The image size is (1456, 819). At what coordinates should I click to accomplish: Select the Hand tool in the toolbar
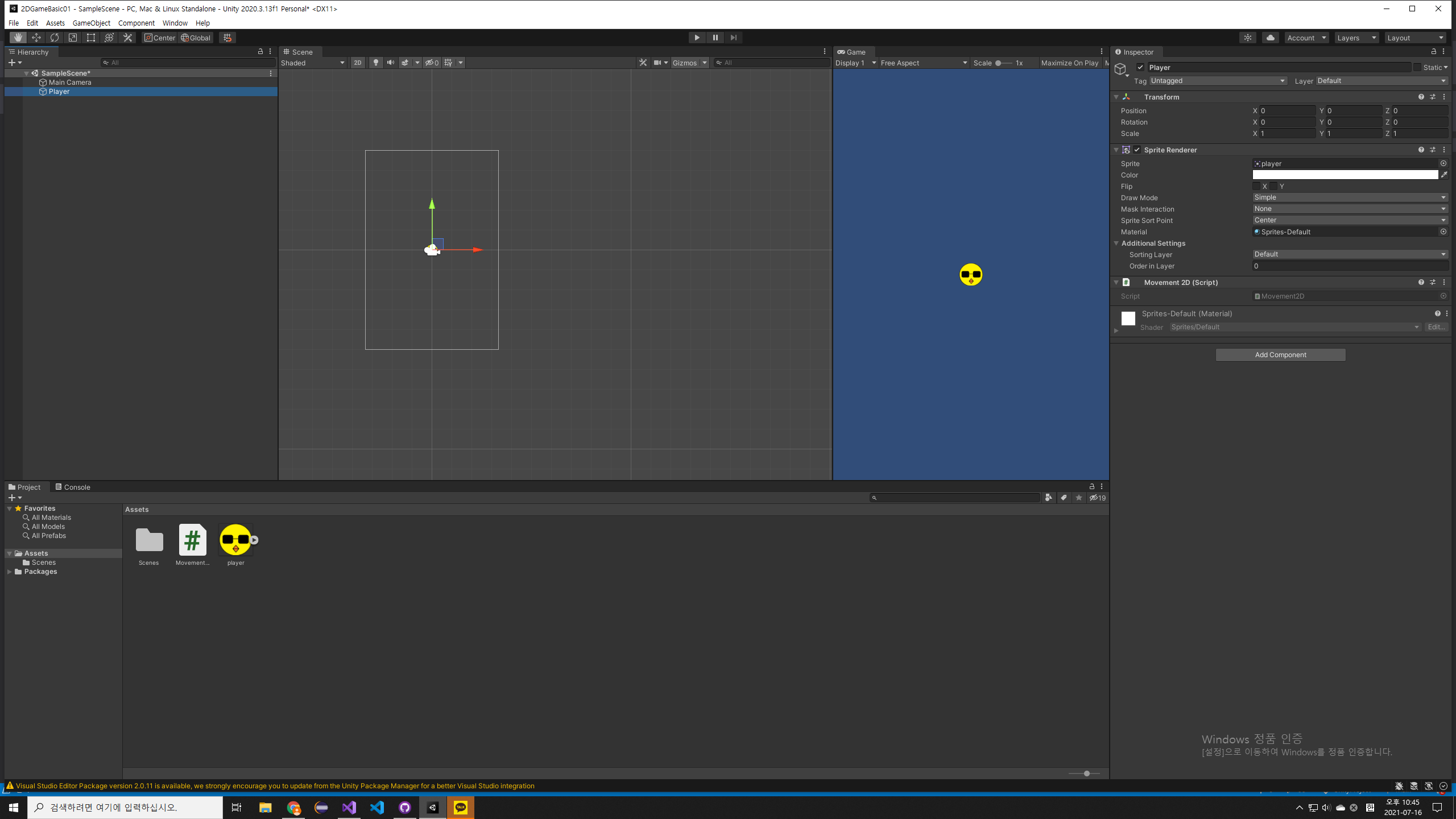[x=18, y=37]
